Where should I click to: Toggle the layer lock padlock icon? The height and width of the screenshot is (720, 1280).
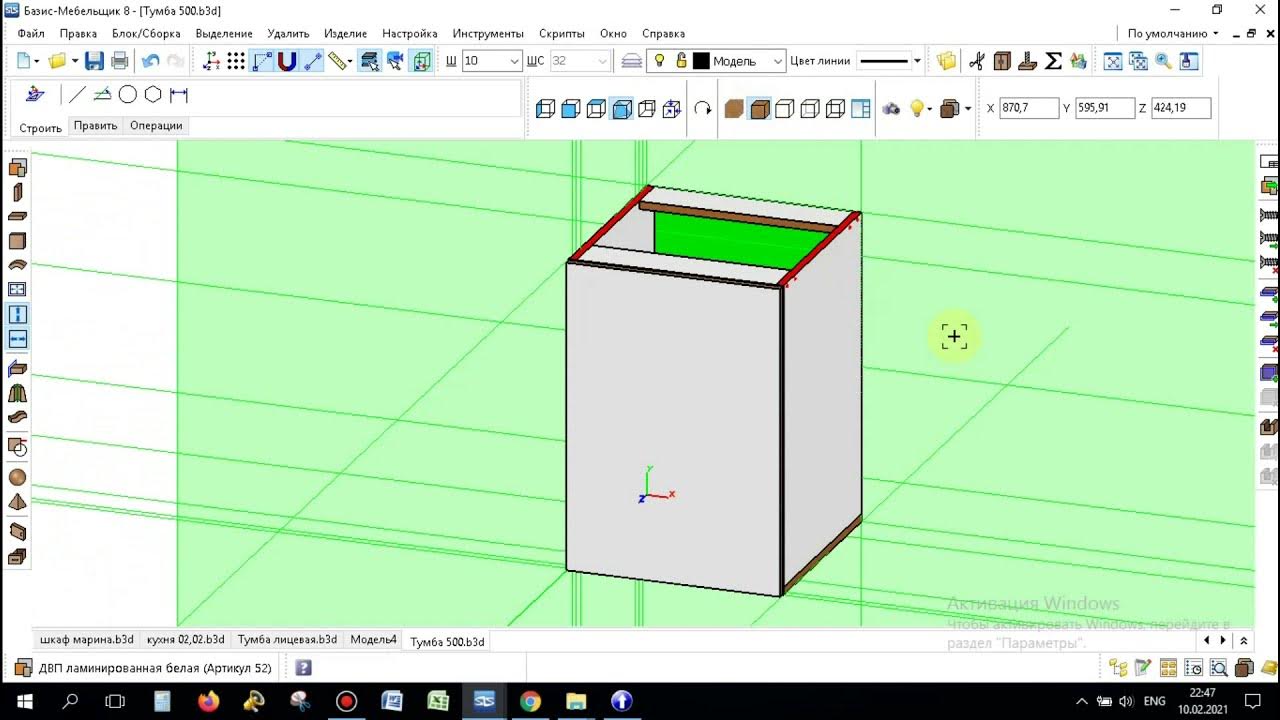coord(681,61)
